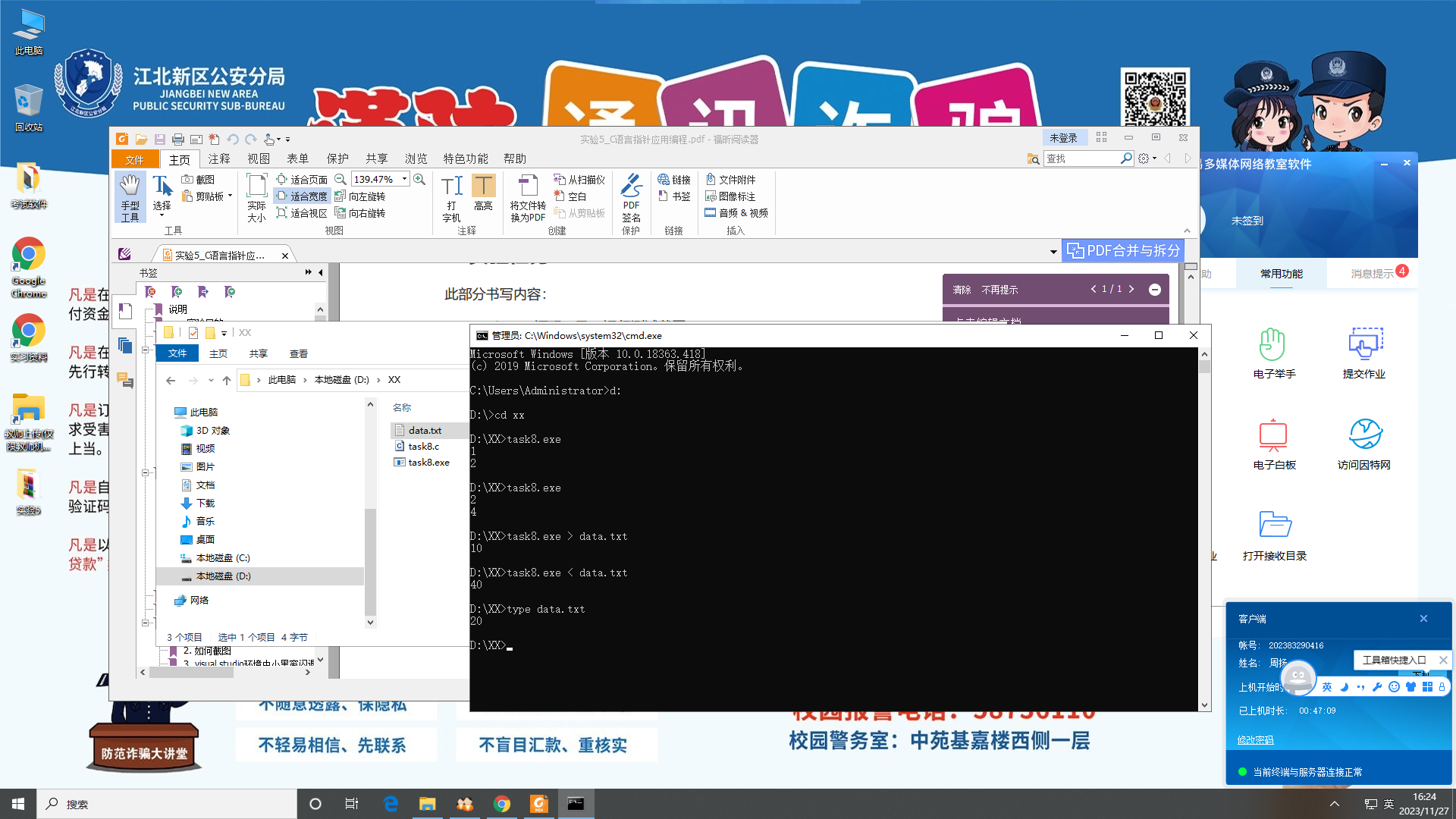
Task: Click the print icon in quick toolbar
Action: 177,140
